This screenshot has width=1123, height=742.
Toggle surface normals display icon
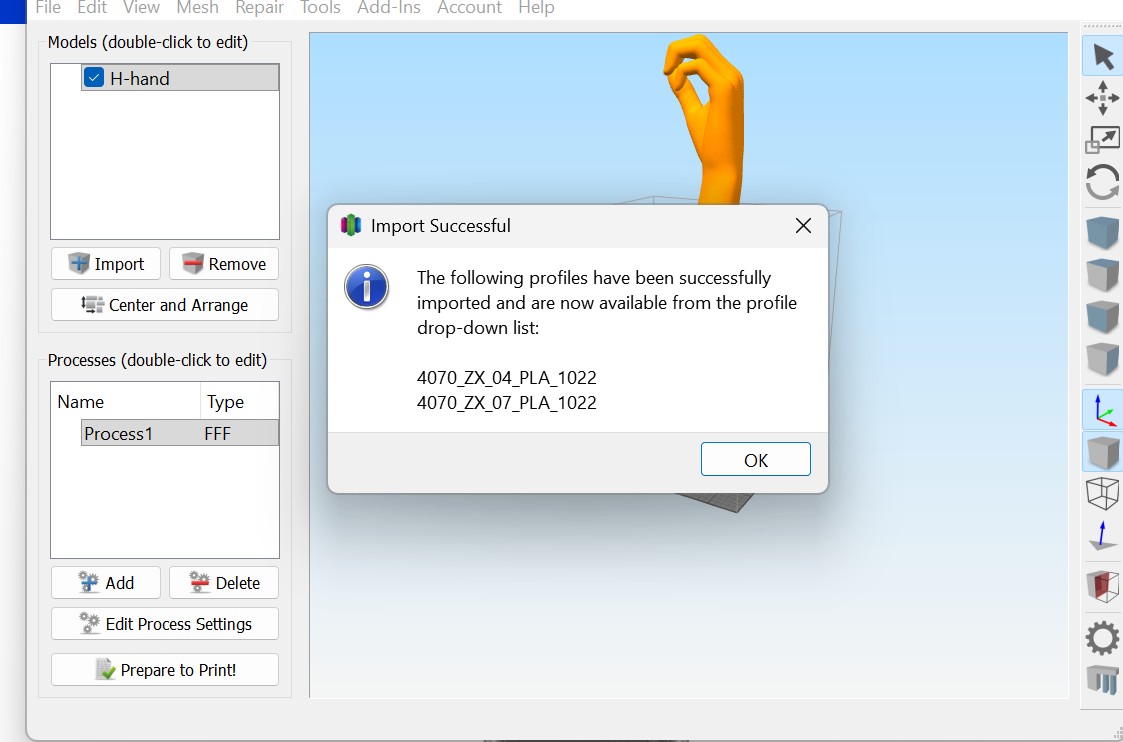pos(1102,536)
